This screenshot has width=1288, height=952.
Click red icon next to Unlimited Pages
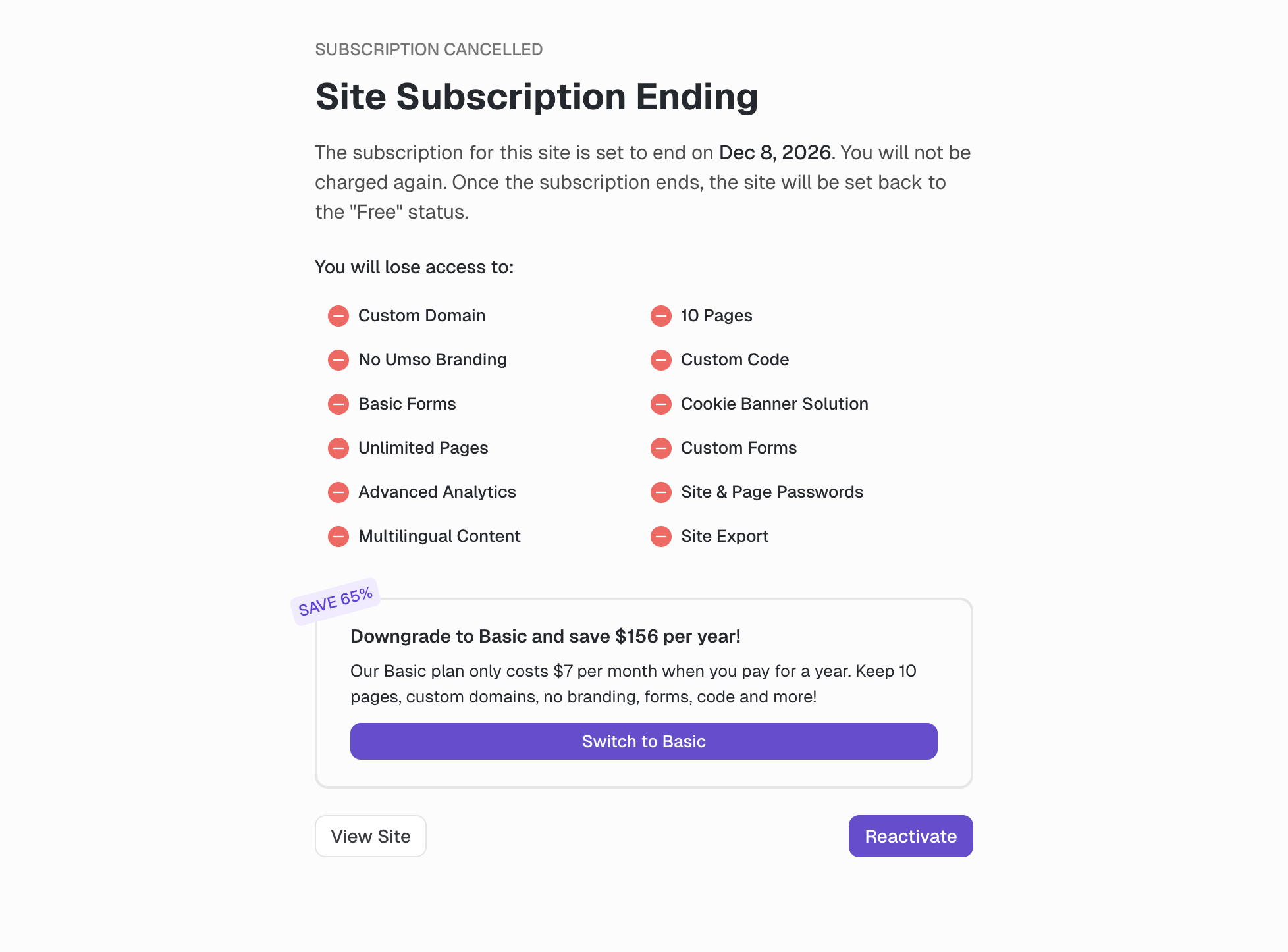[338, 448]
